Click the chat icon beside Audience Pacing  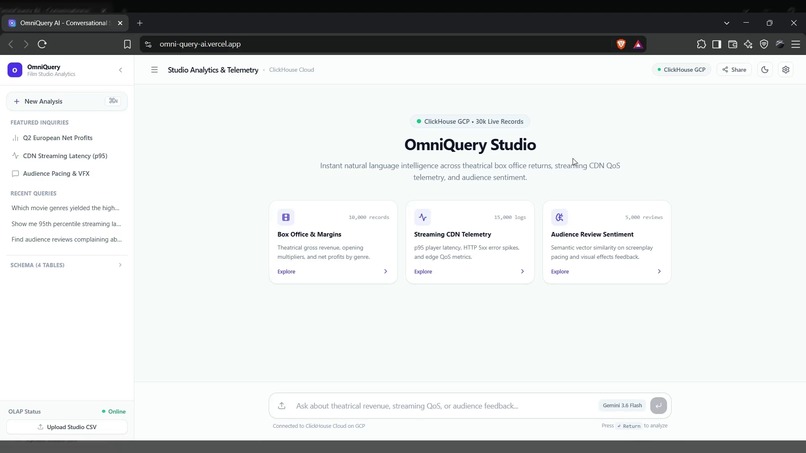(15, 173)
